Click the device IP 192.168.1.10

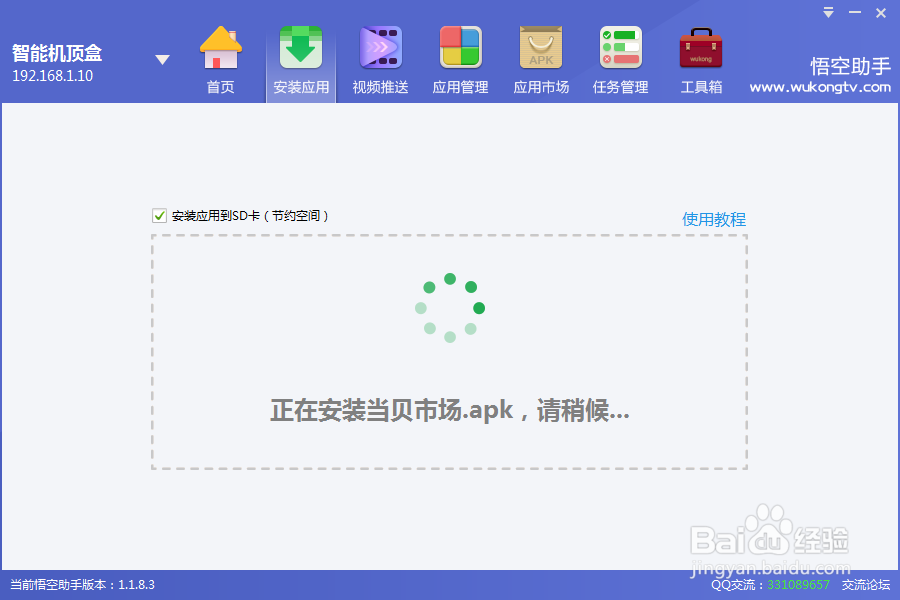click(x=52, y=76)
